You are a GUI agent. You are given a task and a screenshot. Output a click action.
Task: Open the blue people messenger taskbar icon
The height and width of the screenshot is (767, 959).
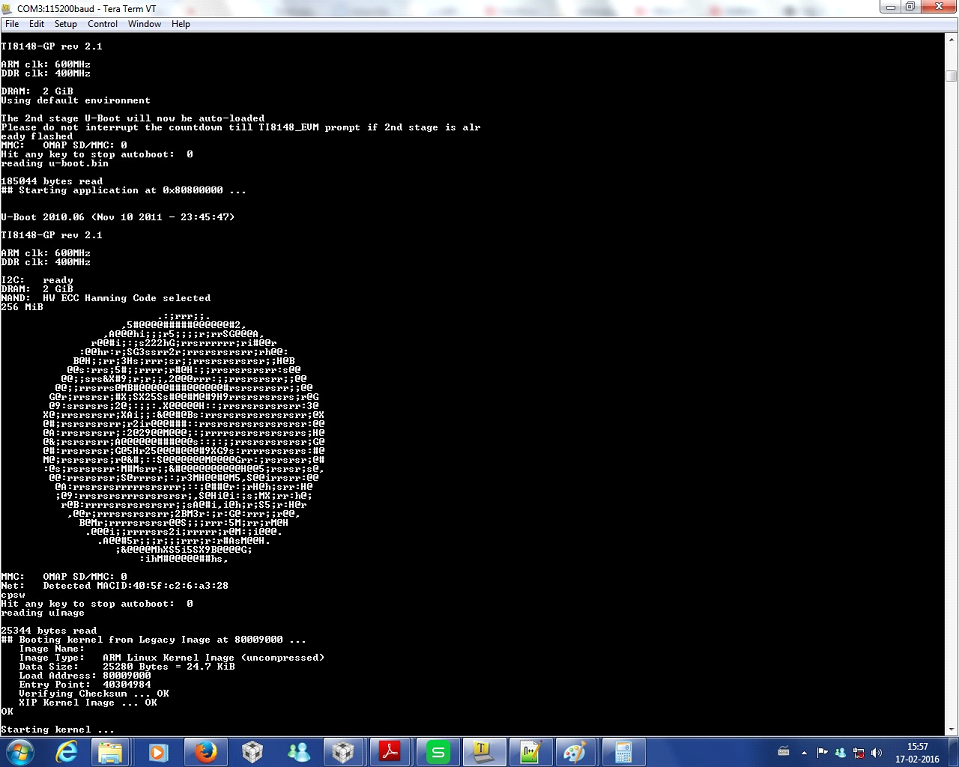(298, 752)
